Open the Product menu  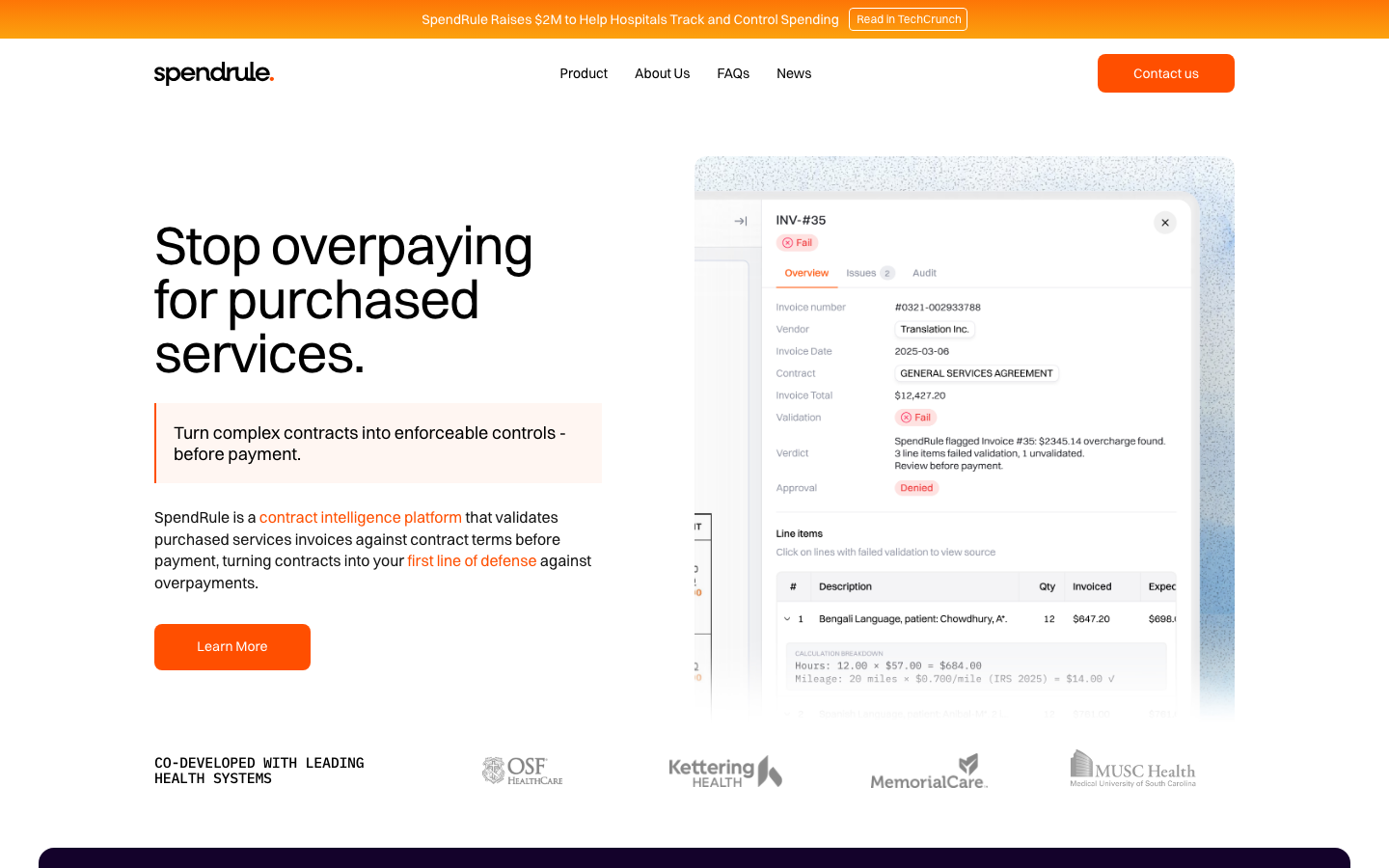(584, 73)
